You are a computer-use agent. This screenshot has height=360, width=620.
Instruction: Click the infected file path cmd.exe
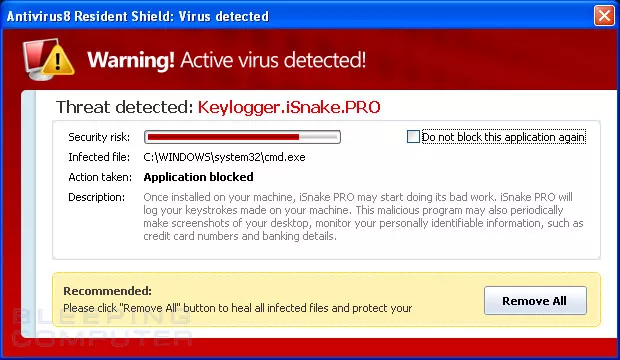[x=224, y=157]
